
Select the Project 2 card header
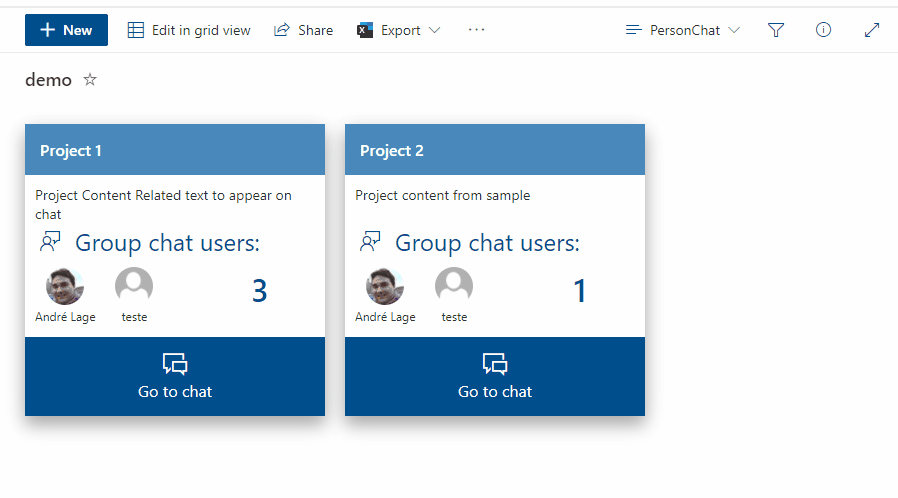(495, 150)
